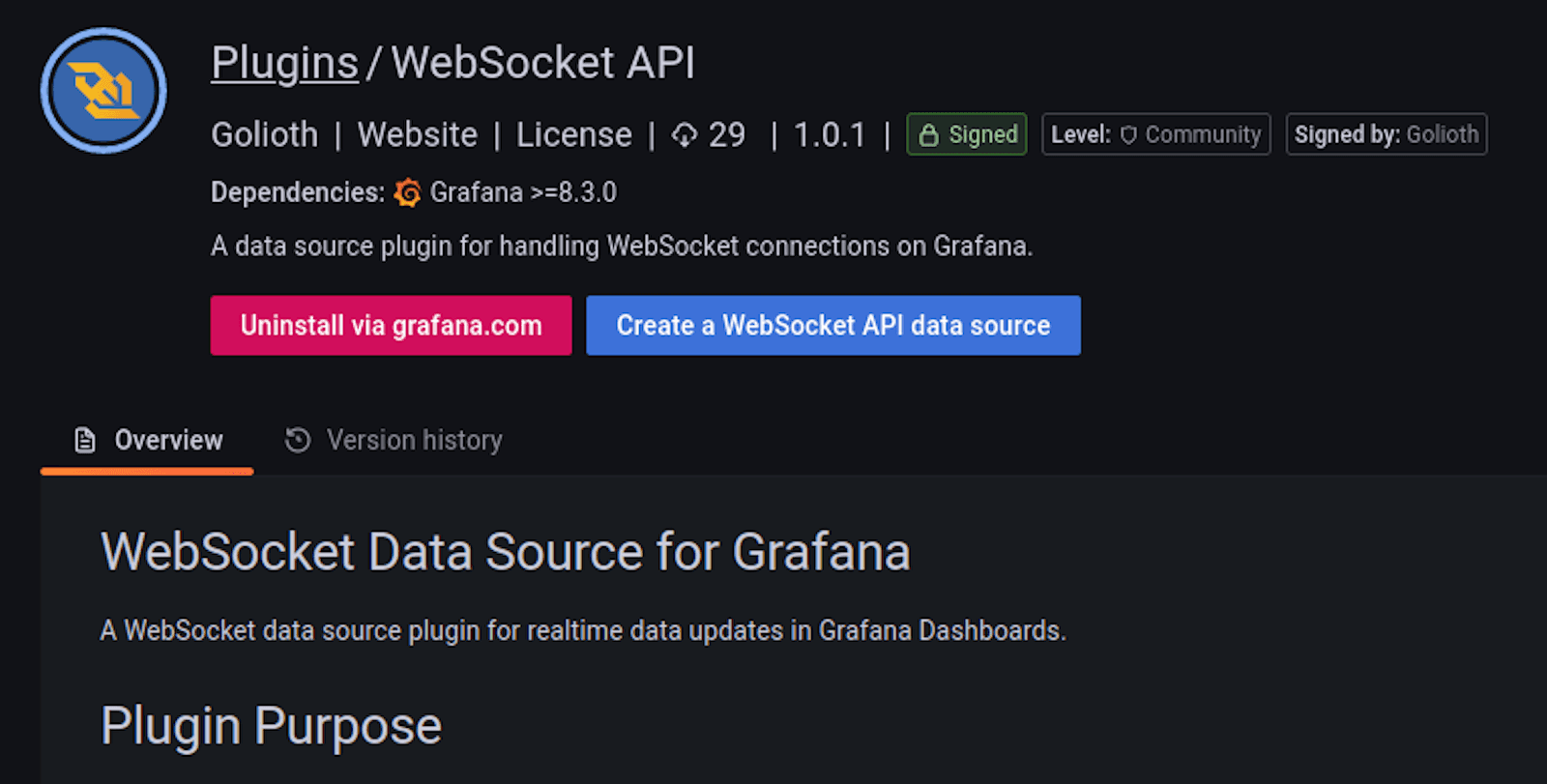Click the WebSocket API plugin logo
The image size is (1547, 784).
(103, 91)
